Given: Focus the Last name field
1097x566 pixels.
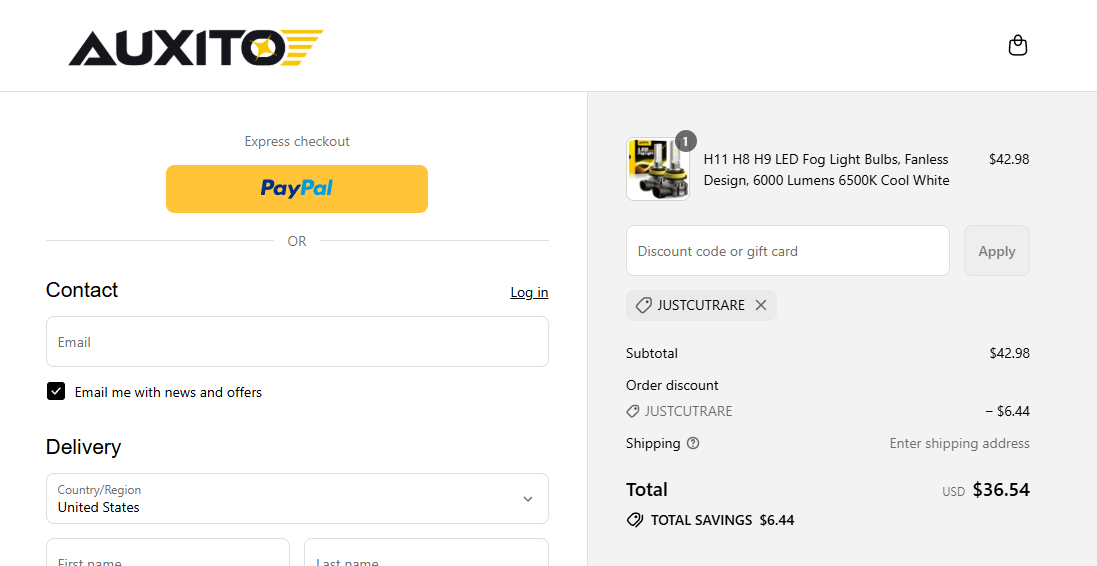Looking at the screenshot, I should 426,552.
